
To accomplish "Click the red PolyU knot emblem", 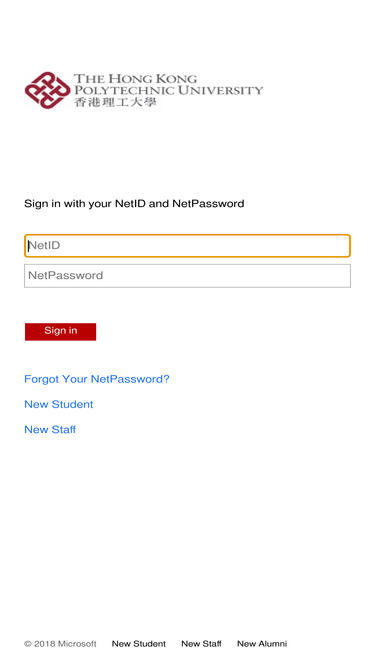I will 47,90.
